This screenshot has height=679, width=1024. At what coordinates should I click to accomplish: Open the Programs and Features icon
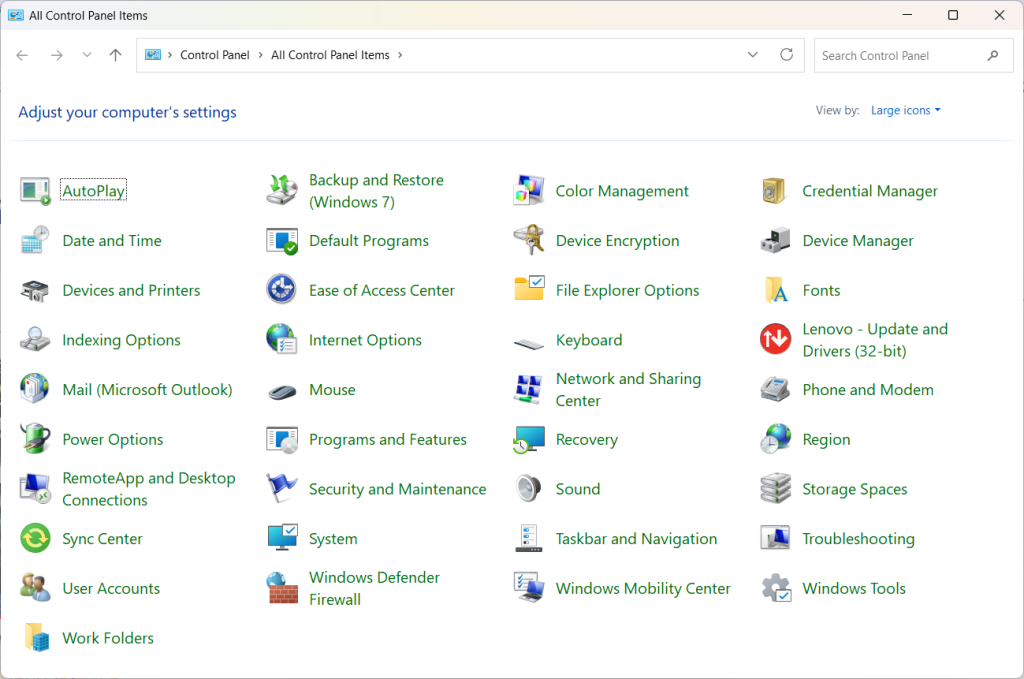click(x=282, y=439)
